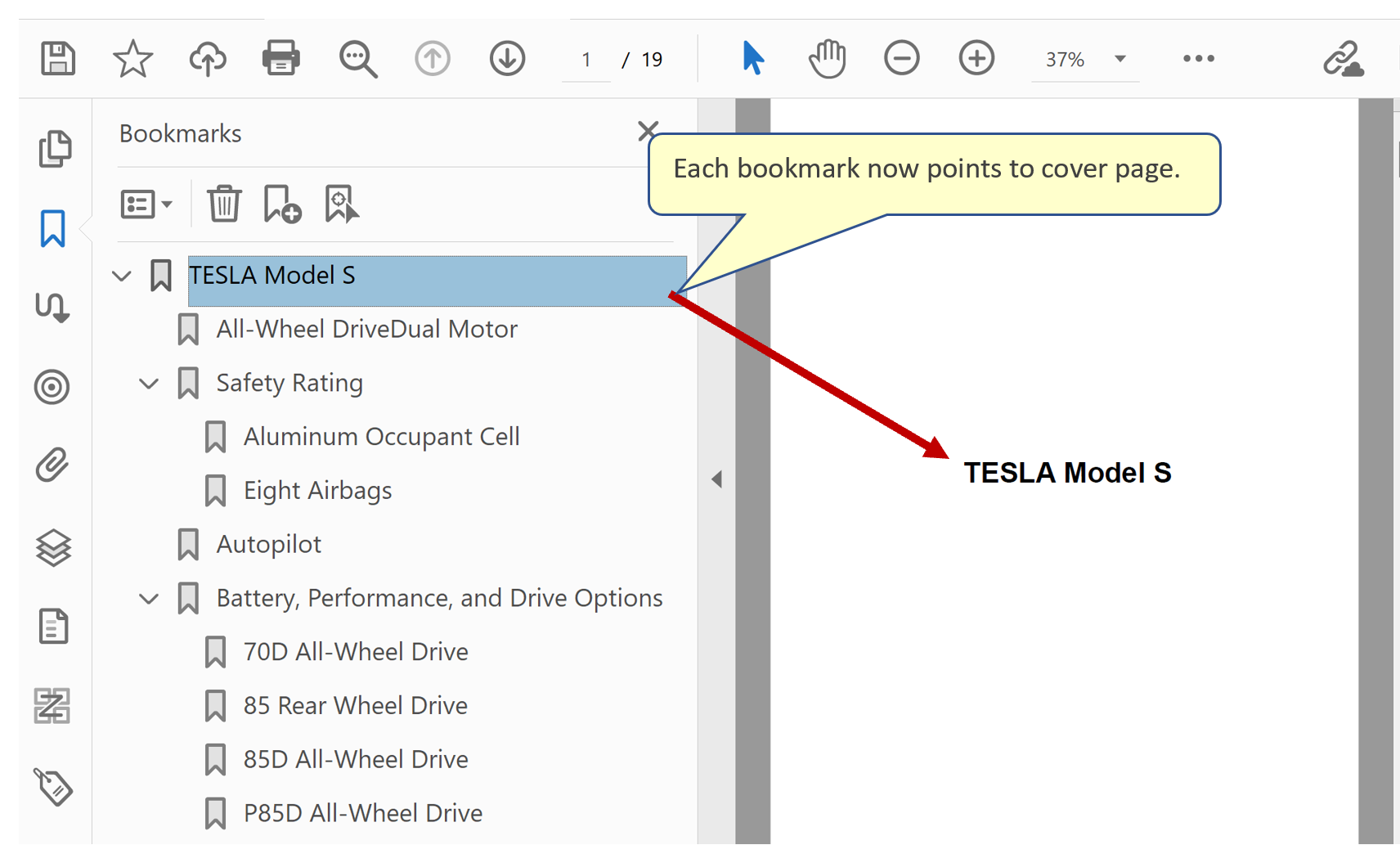Viewport: 1400px width, 854px height.
Task: Find the current bookmark
Action: 341,204
